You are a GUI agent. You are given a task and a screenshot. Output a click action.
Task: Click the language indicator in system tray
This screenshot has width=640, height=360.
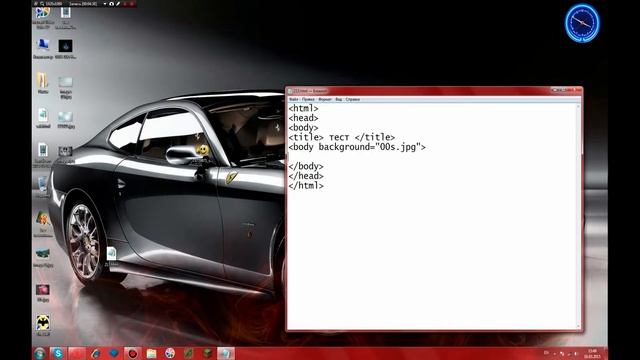[x=546, y=353]
